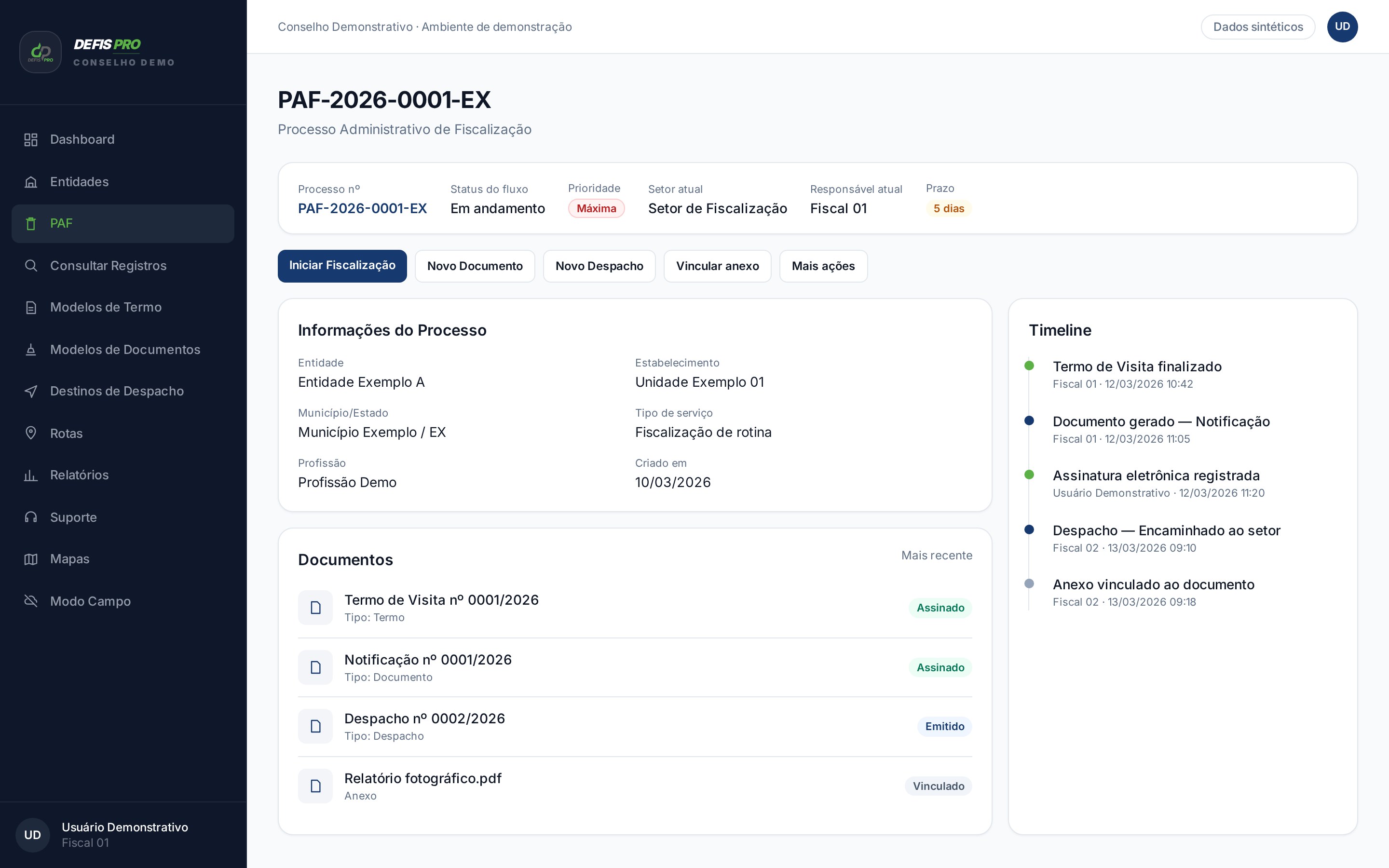Click the Dashboard grid icon in sidebar
The height and width of the screenshot is (868, 1389).
tap(31, 139)
